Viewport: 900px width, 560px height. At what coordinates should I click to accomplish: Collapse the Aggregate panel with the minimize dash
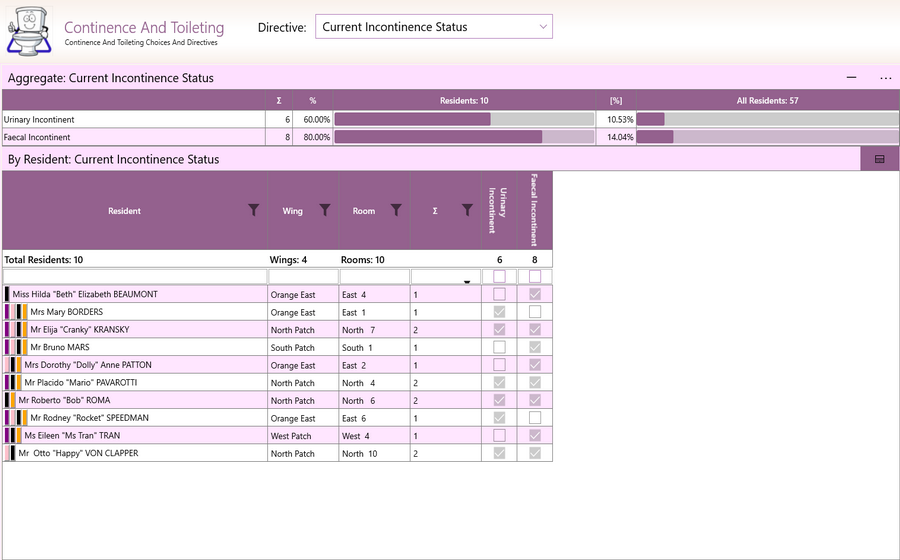(851, 77)
